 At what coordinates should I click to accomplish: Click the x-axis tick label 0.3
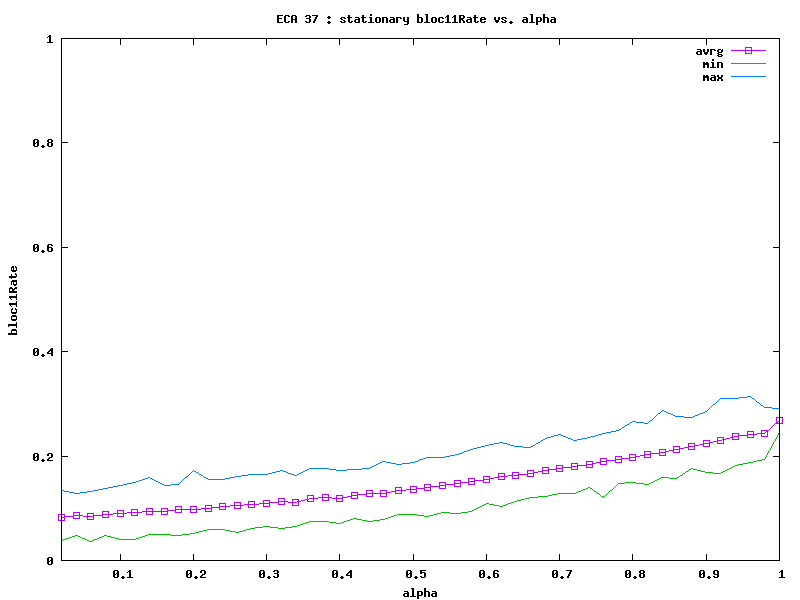tap(267, 575)
